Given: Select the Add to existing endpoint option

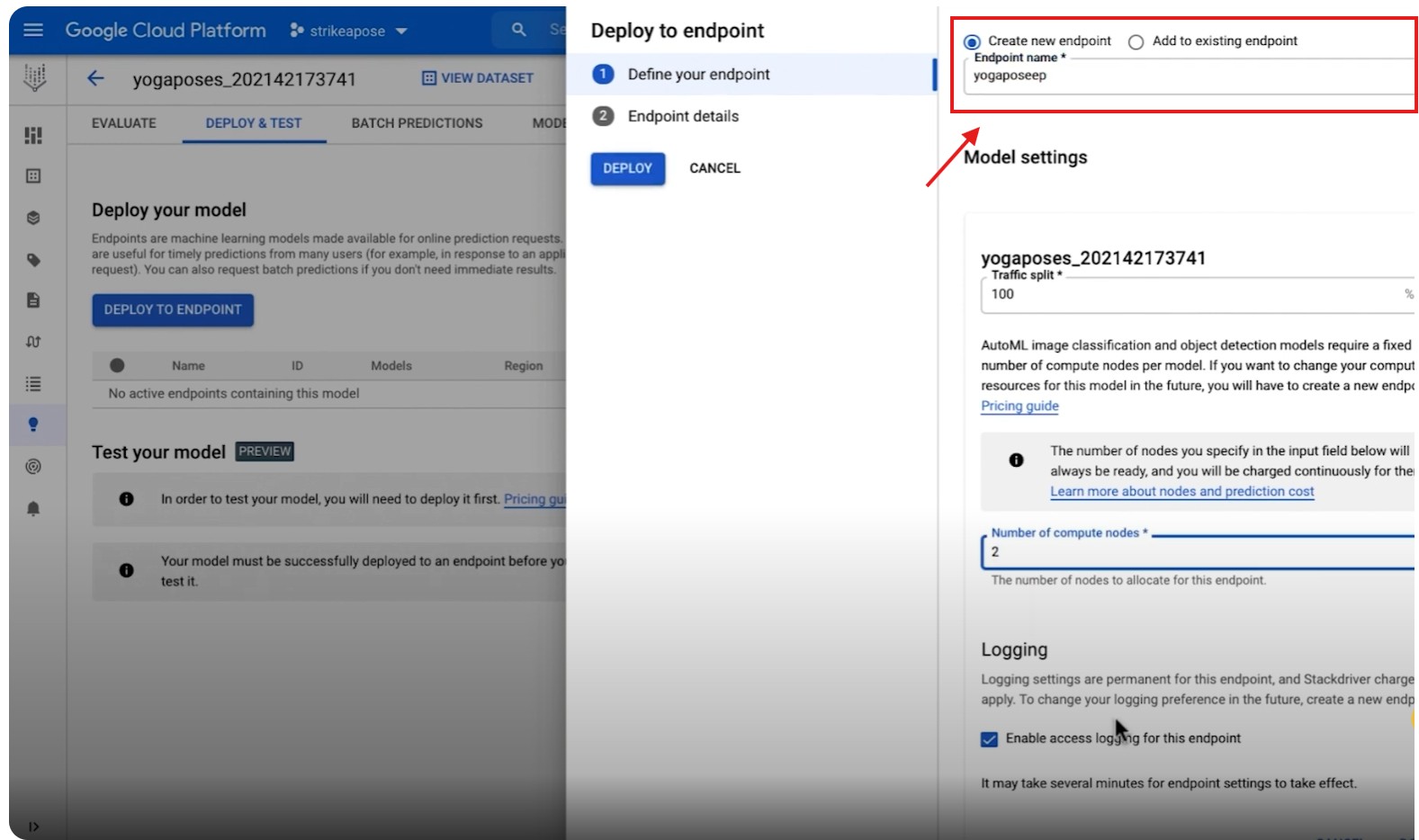Looking at the screenshot, I should pyautogui.click(x=1136, y=42).
